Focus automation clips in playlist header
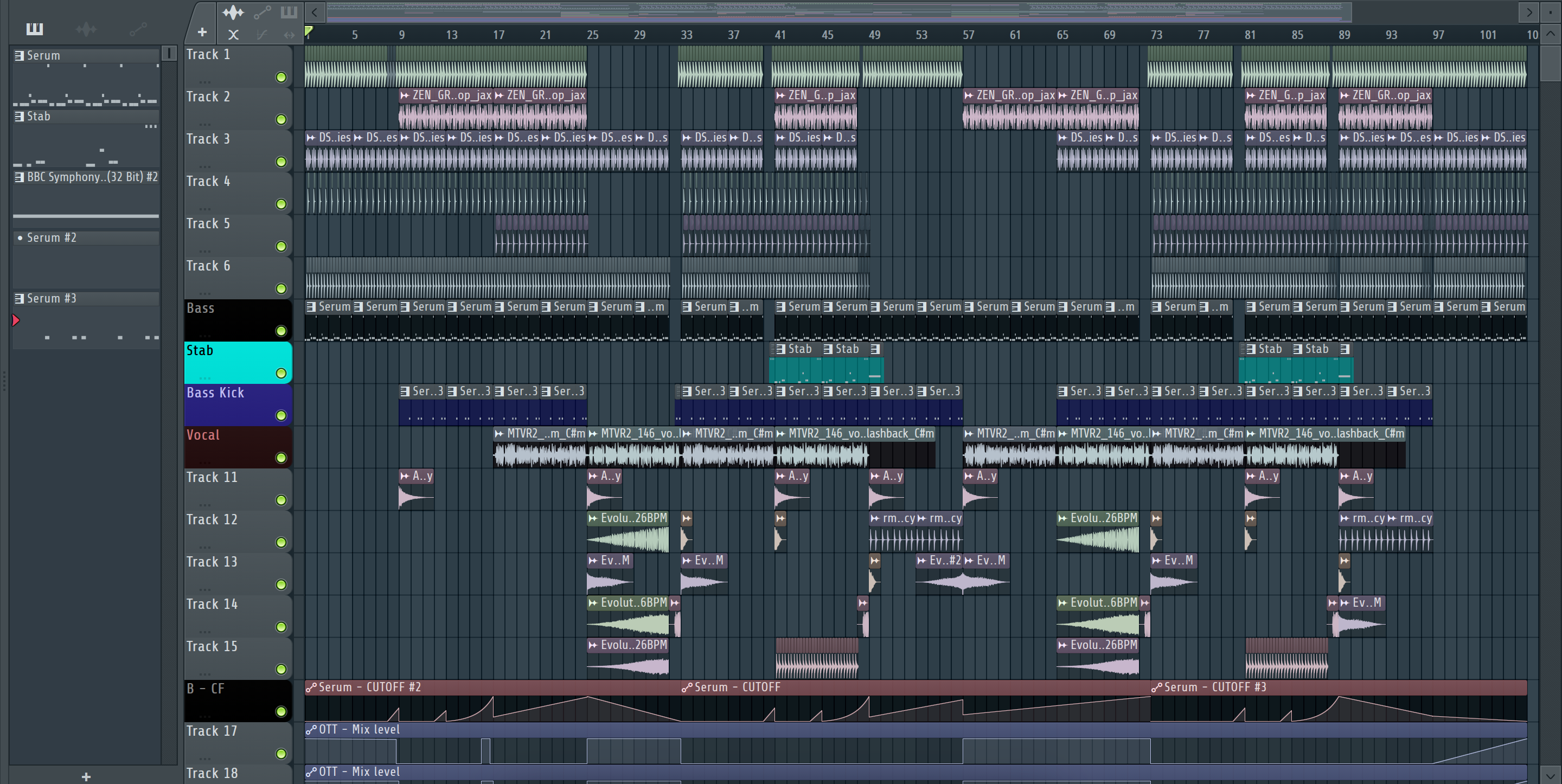This screenshot has width=1562, height=784. [x=262, y=12]
